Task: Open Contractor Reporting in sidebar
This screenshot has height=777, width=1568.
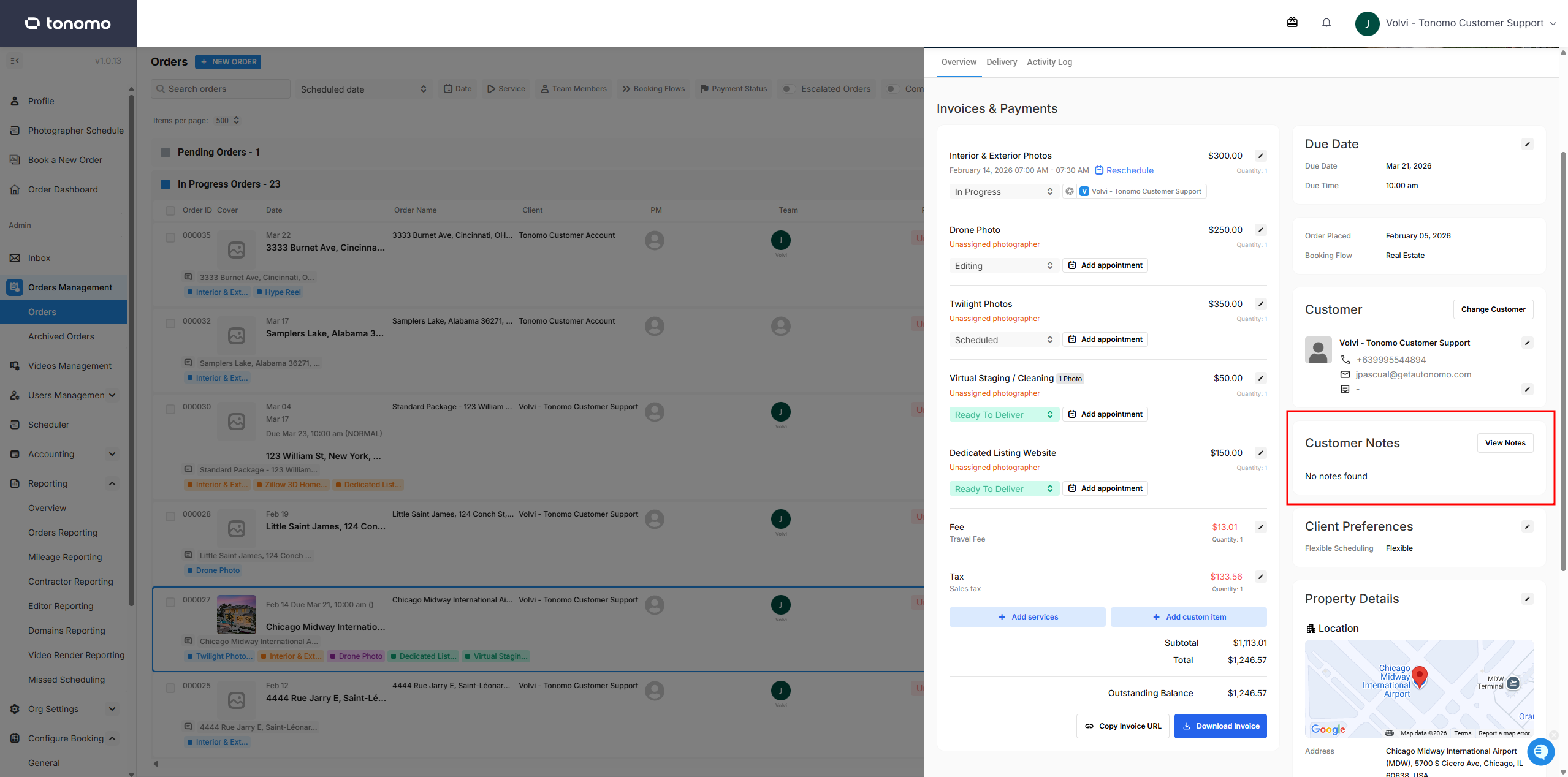Action: click(70, 582)
